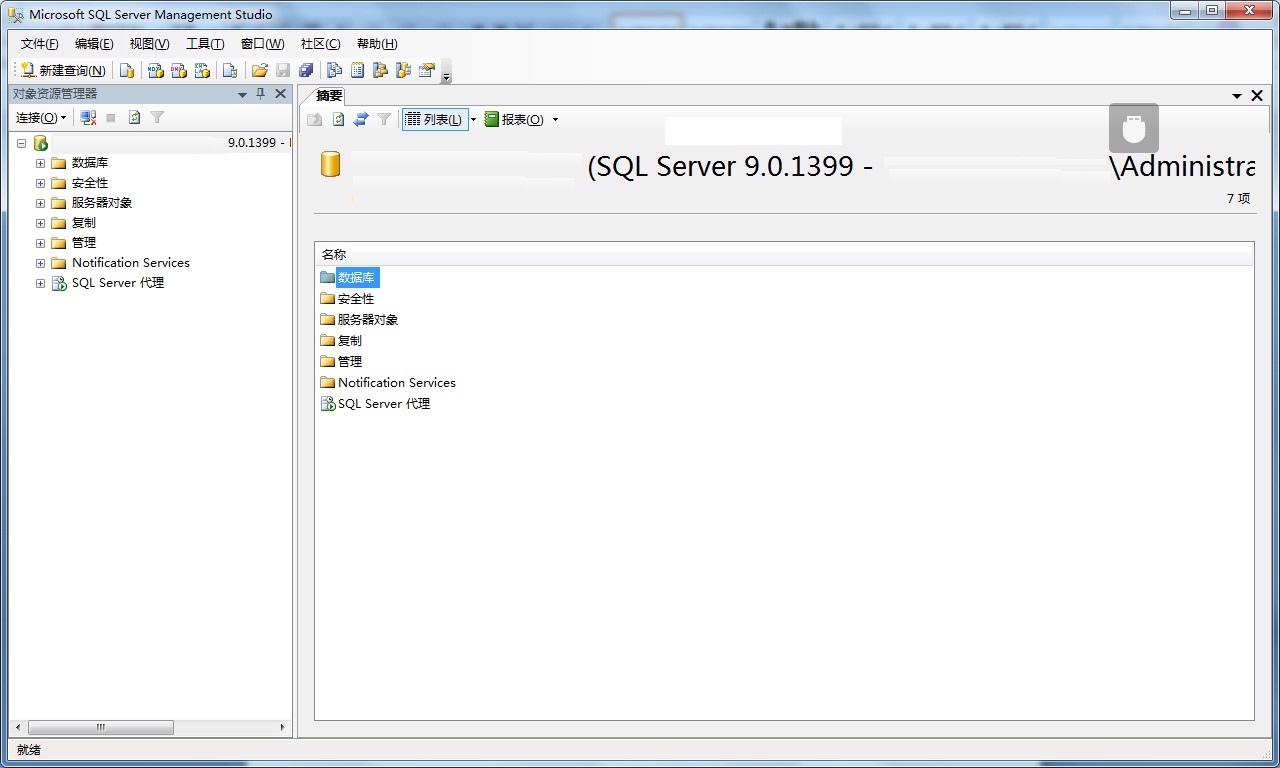The width and height of the screenshot is (1280, 768).
Task: Select 复制 folder in summary list
Action: tap(350, 341)
